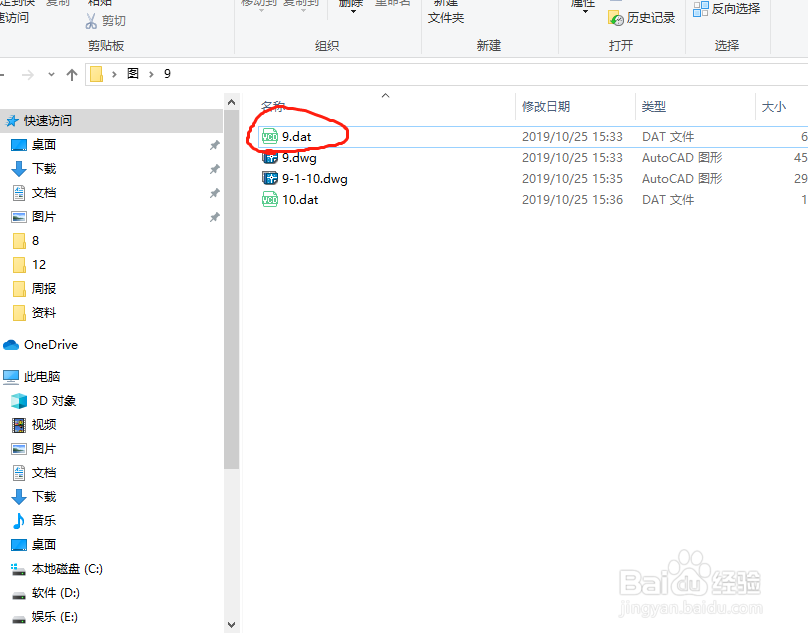808x636 pixels.
Task: Go up one folder level arrow
Action: point(72,75)
